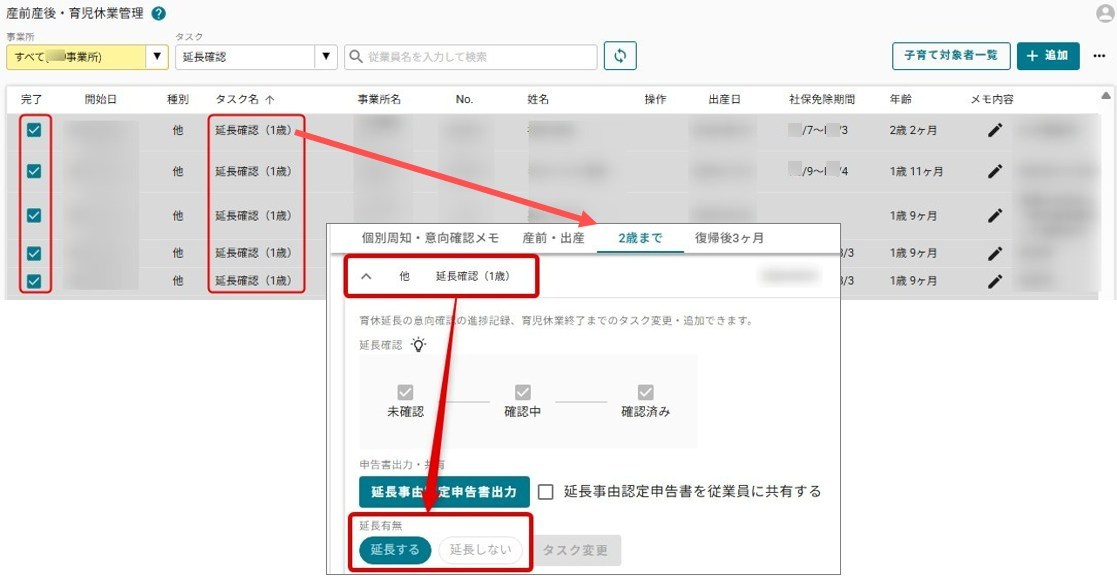Click the table scroll-up arrow
The image size is (1117, 586).
click(1106, 95)
